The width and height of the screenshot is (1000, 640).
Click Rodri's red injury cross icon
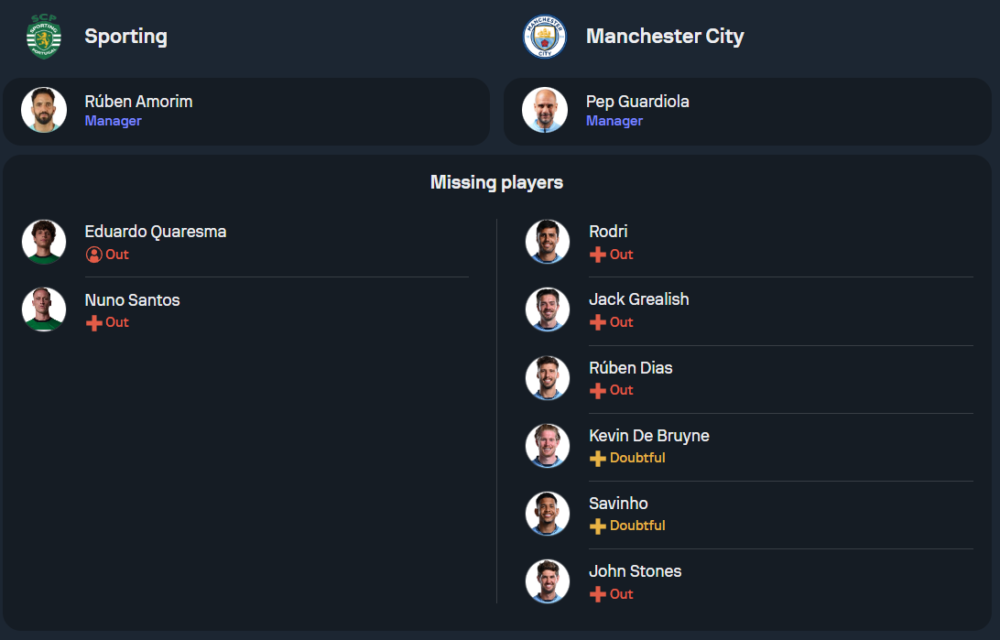coord(598,255)
